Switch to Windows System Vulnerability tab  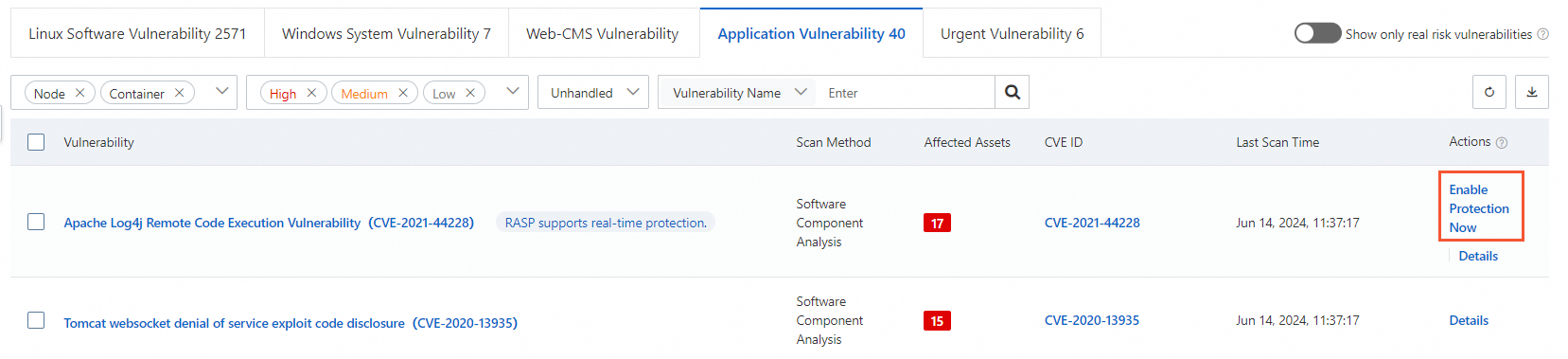coord(386,33)
